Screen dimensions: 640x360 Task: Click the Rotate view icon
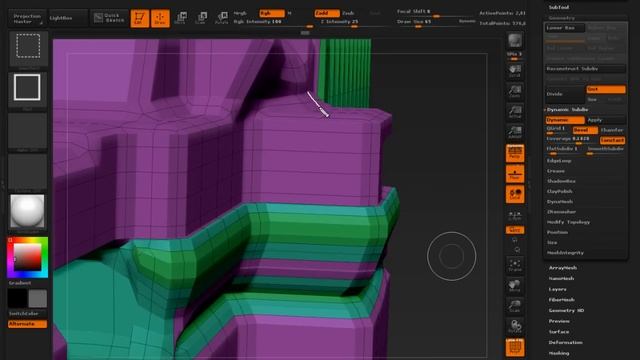[x=515, y=326]
